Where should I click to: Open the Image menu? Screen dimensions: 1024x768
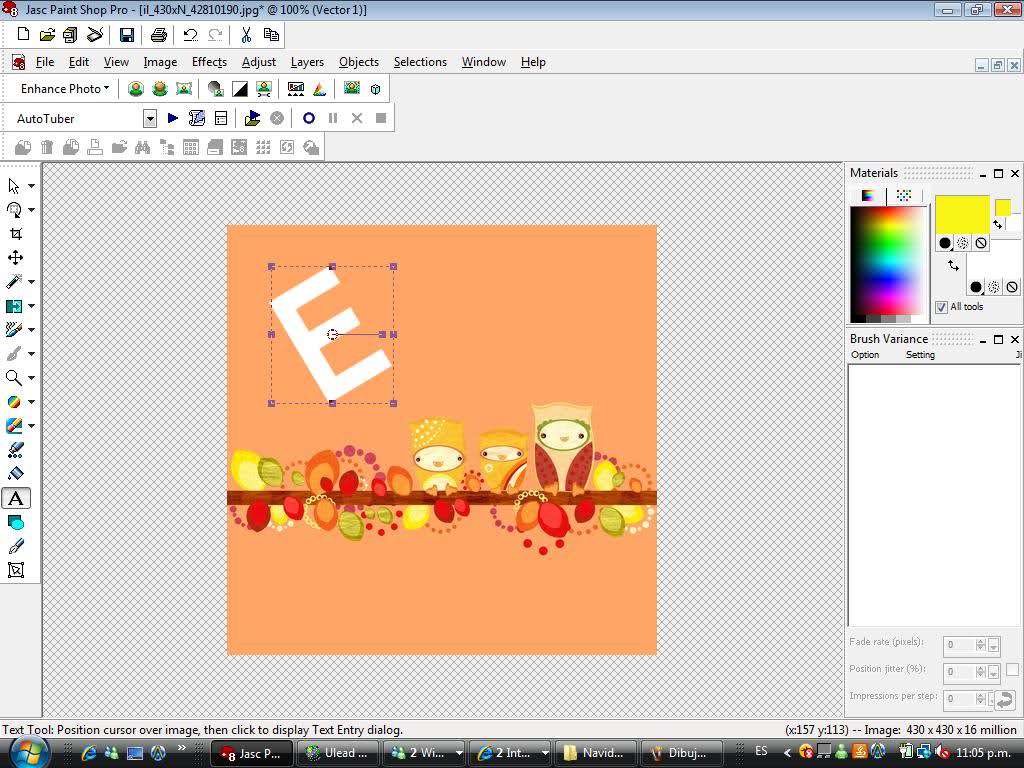pos(160,62)
